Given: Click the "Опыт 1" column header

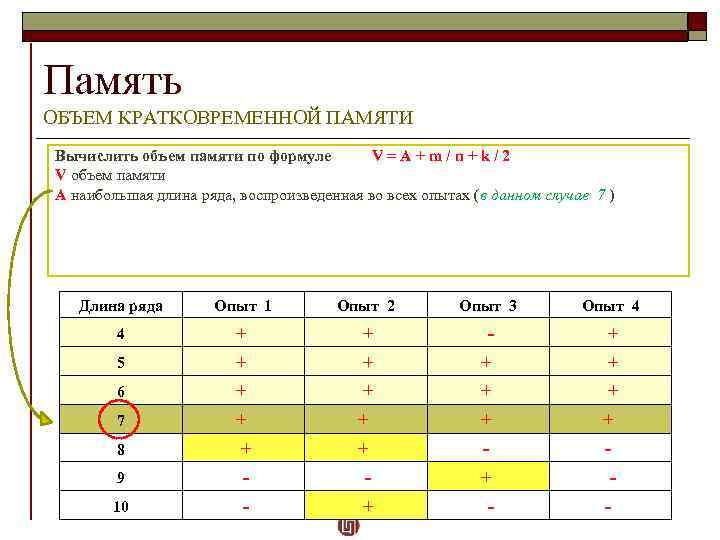Looking at the screenshot, I should click(243, 306).
